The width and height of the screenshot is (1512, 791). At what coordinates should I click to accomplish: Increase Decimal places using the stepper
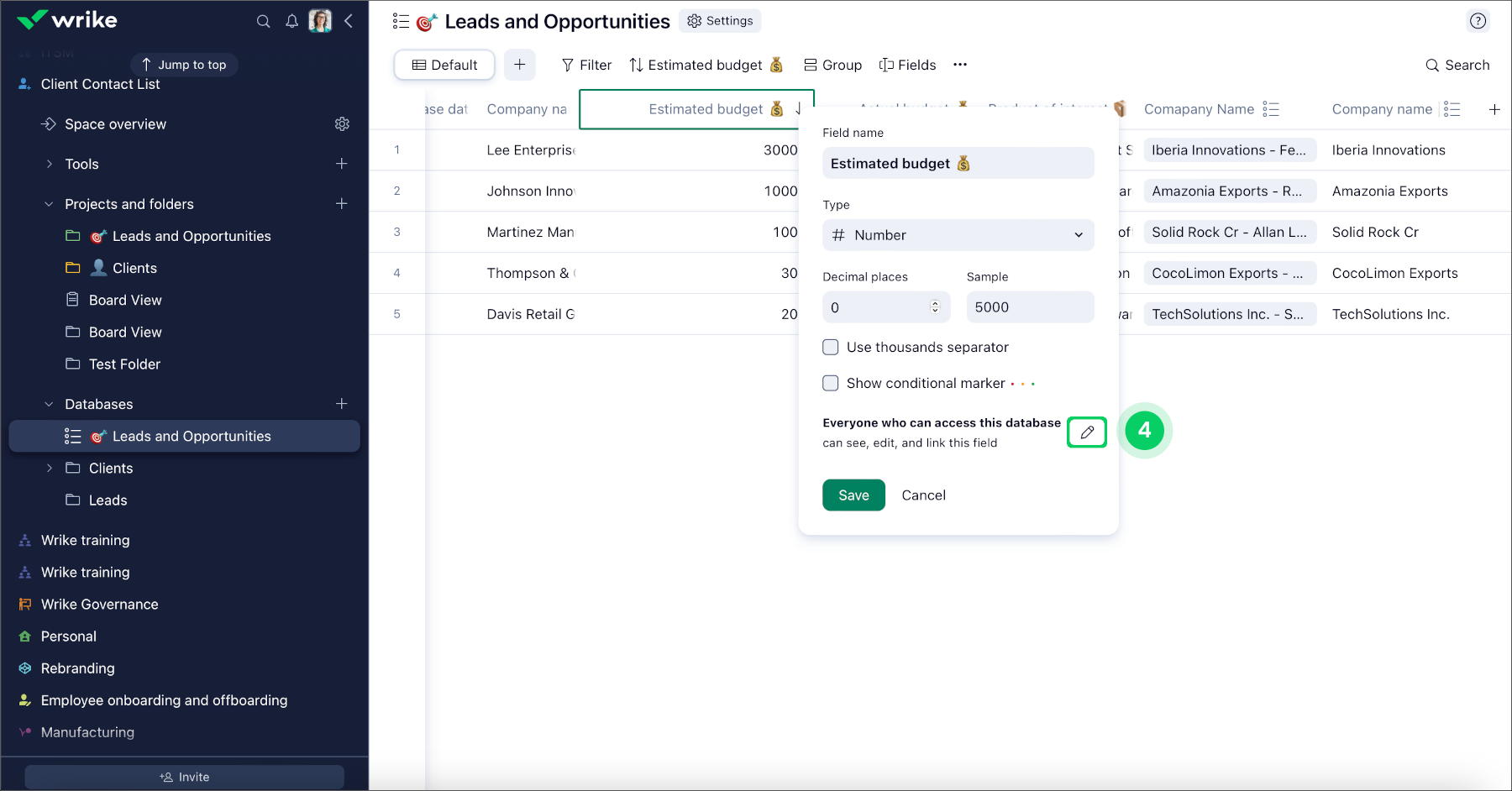[933, 303]
